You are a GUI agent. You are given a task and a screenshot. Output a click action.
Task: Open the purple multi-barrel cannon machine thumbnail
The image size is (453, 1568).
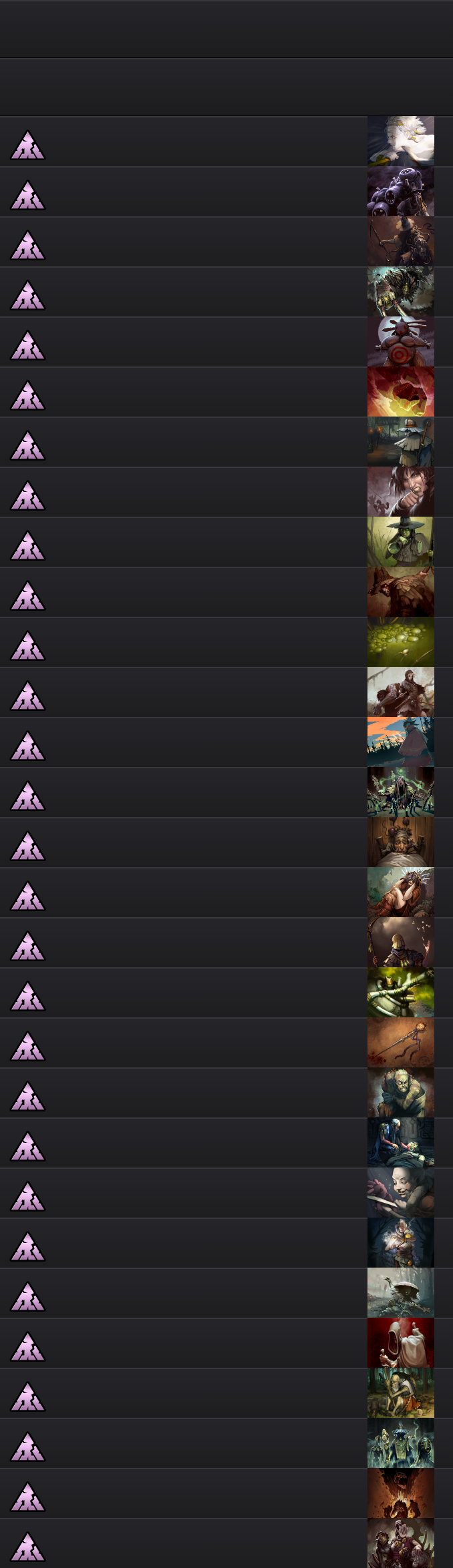401,192
